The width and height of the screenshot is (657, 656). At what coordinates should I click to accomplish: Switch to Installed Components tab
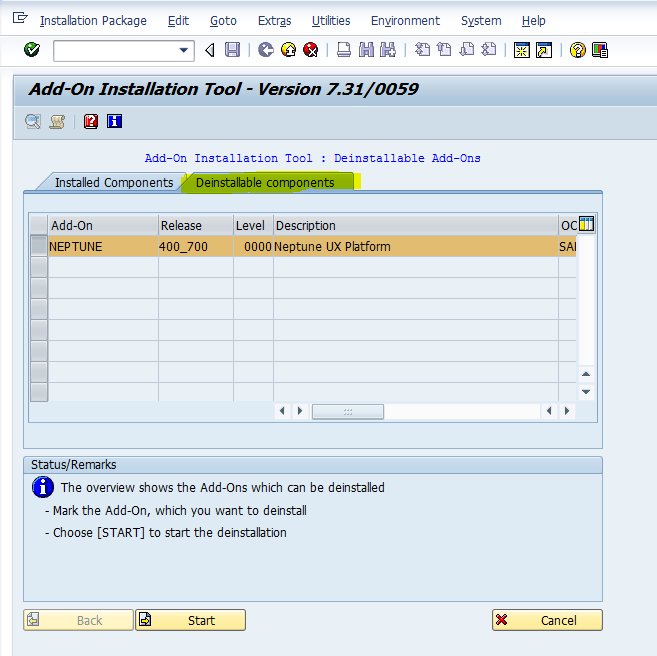click(x=112, y=183)
